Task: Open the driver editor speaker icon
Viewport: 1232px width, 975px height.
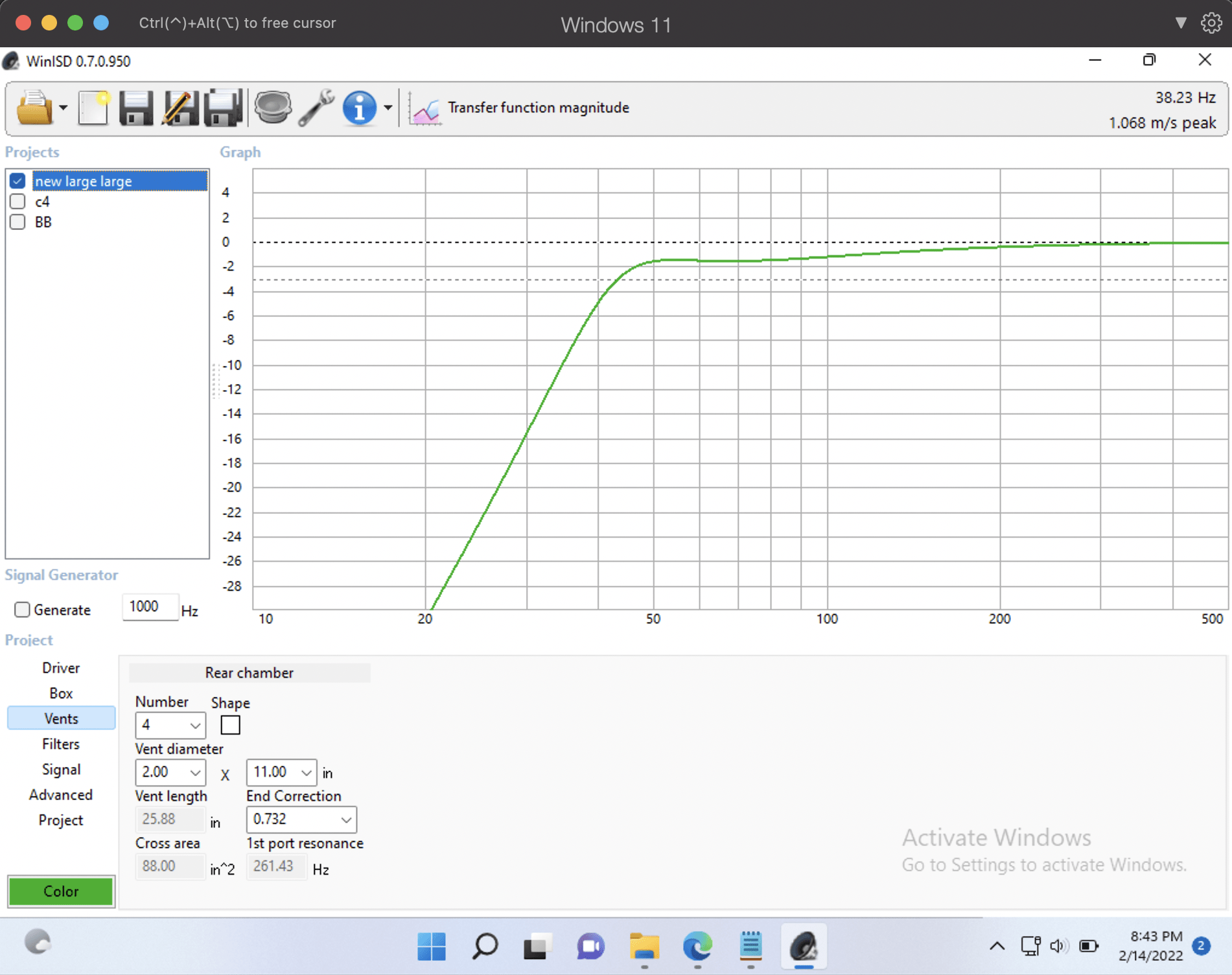Action: pos(273,107)
